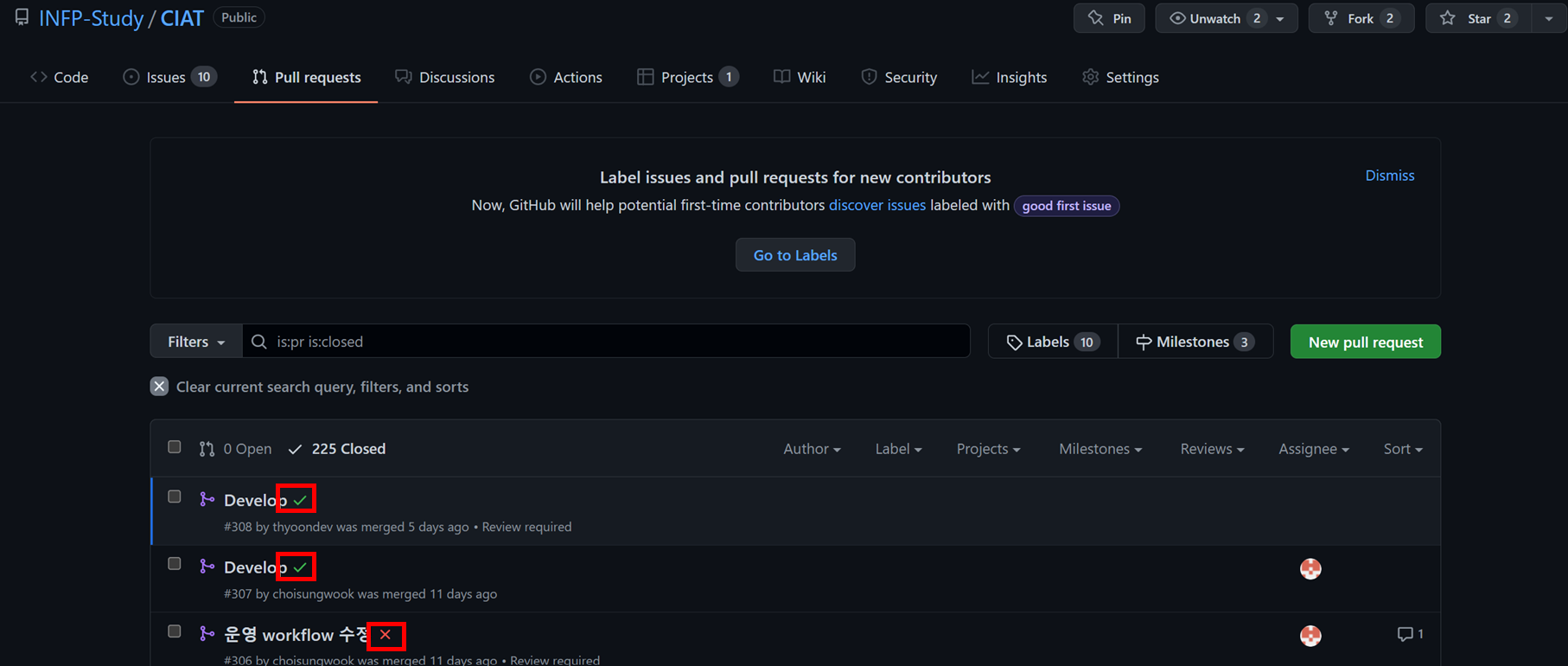Viewport: 1568px width, 666px height.
Task: Open the comments icon on #306
Action: [x=1410, y=634]
